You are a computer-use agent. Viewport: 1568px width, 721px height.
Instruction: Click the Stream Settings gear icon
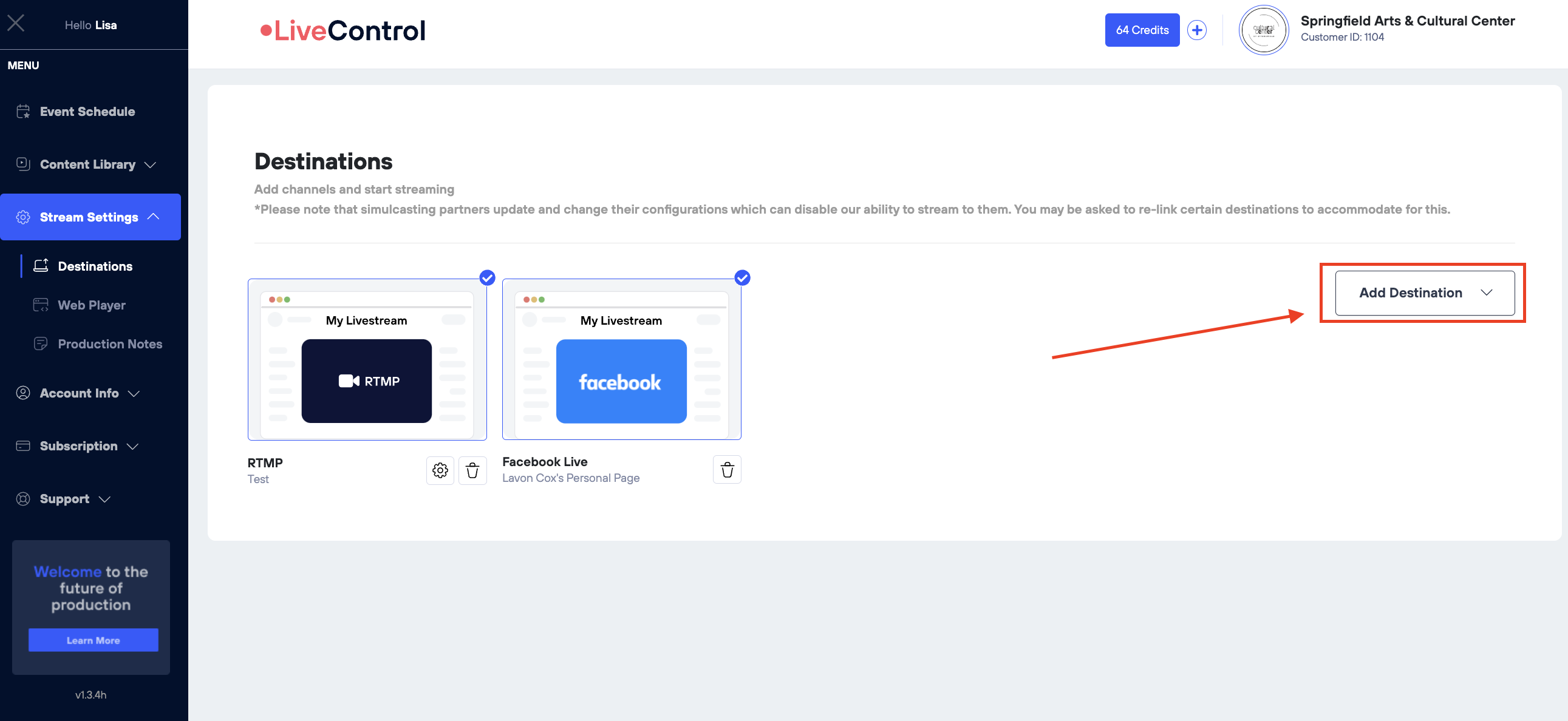tap(23, 217)
